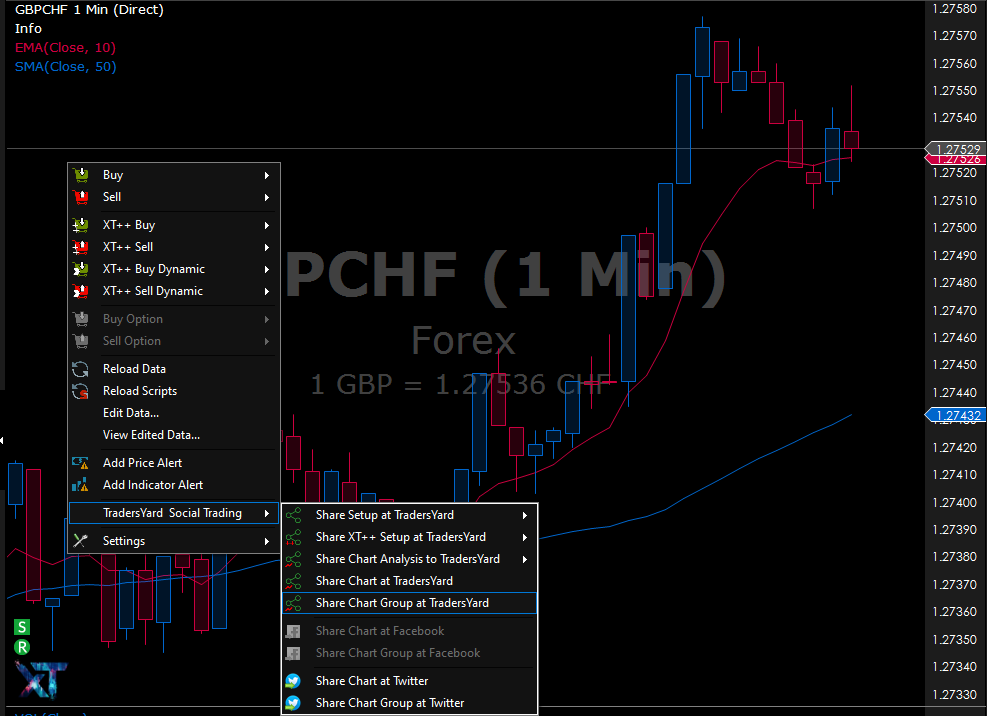
Task: Click SMA(Close, 50) indicator label
Action: (65, 67)
